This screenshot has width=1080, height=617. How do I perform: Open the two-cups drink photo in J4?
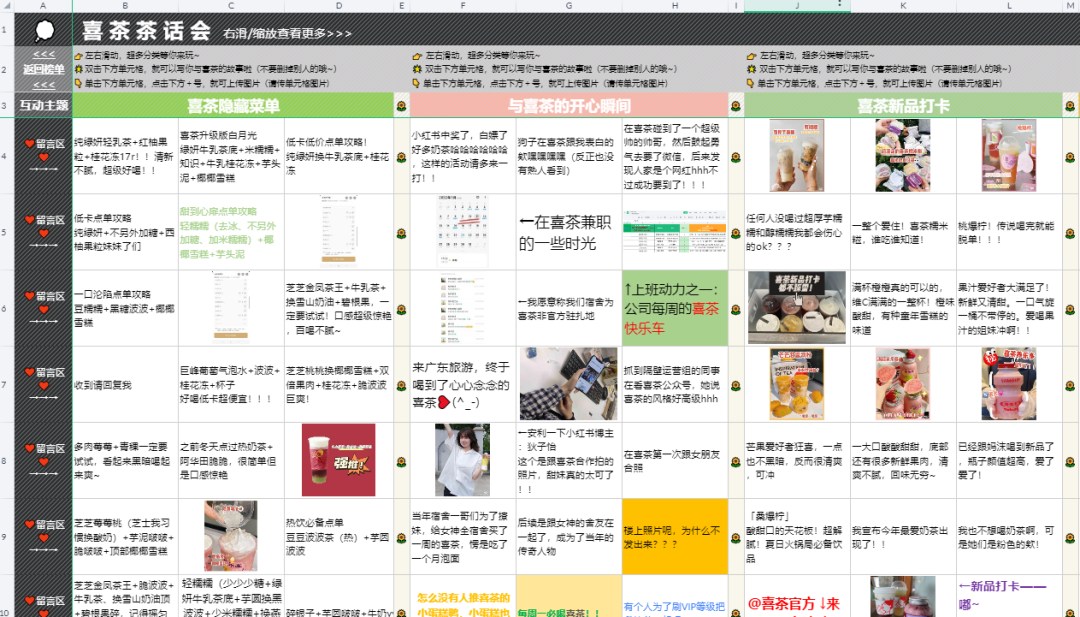click(x=797, y=156)
